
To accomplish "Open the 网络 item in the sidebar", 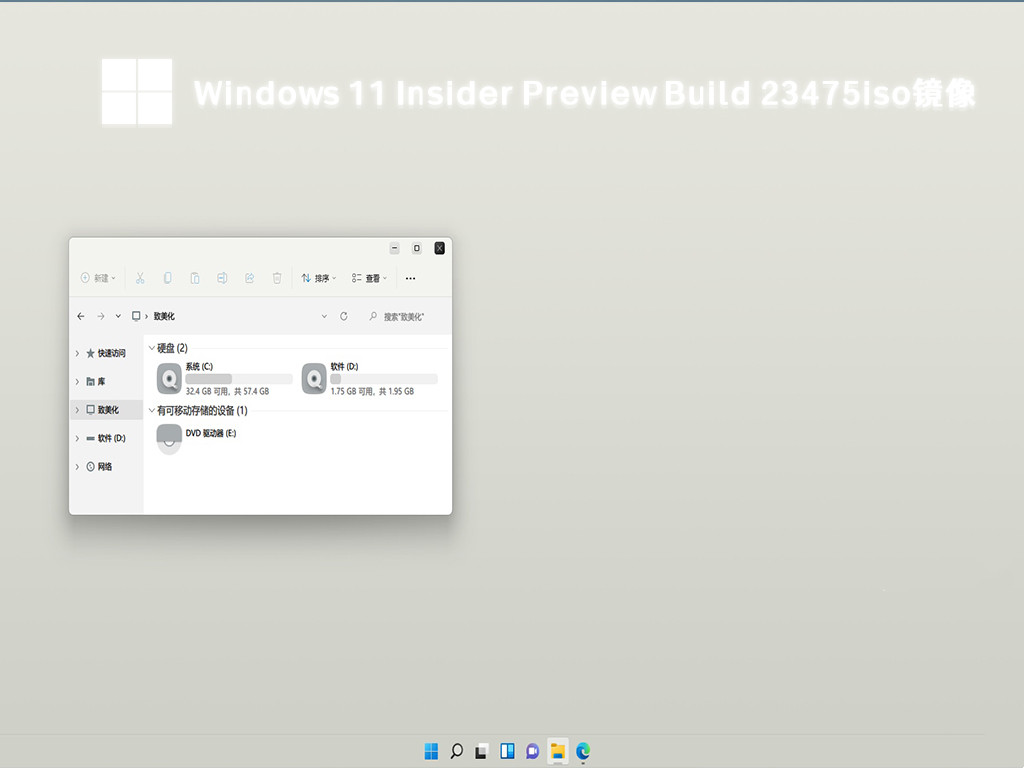I will [104, 466].
